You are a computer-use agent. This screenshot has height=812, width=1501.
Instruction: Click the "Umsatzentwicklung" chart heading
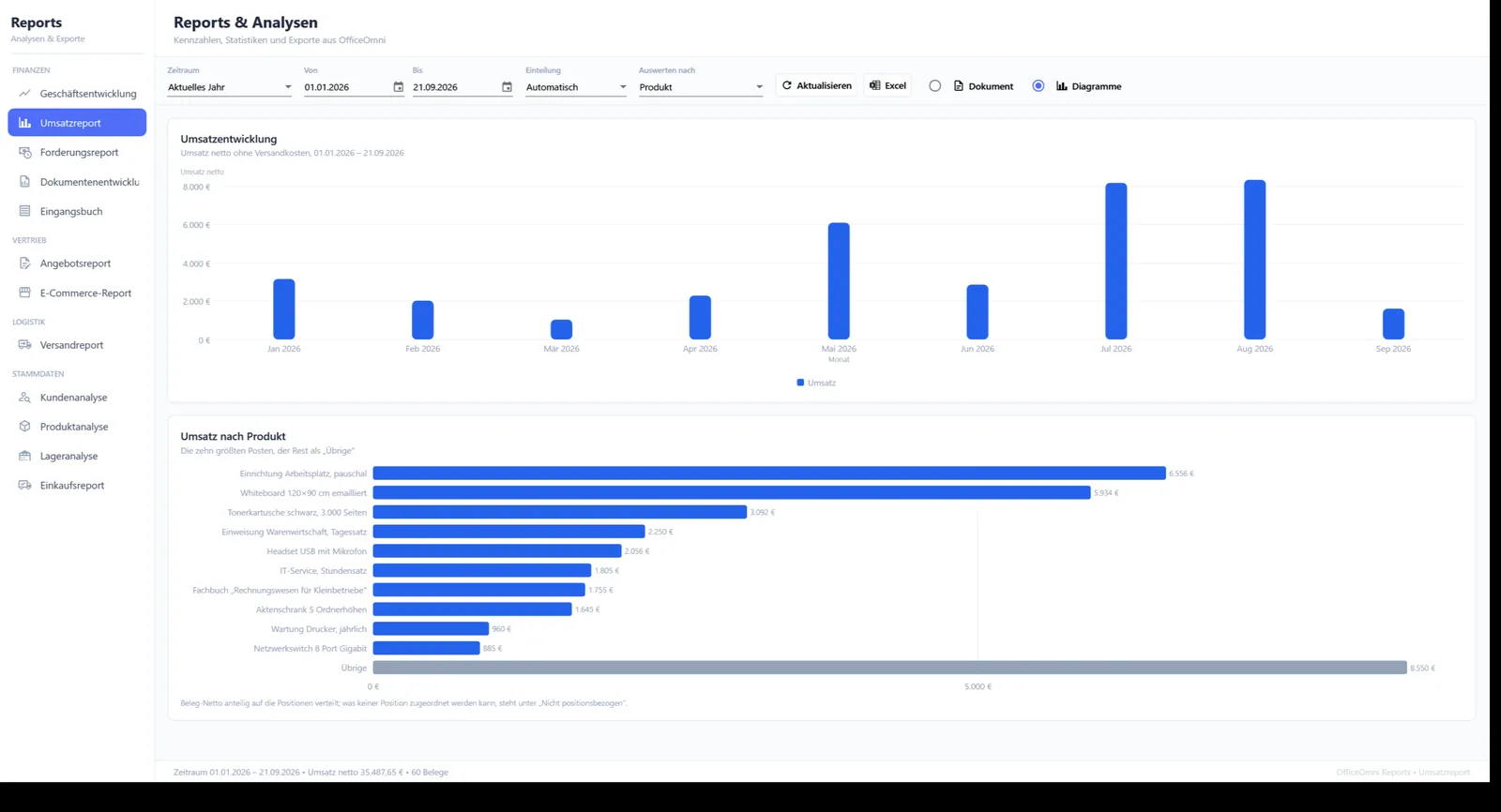point(229,139)
